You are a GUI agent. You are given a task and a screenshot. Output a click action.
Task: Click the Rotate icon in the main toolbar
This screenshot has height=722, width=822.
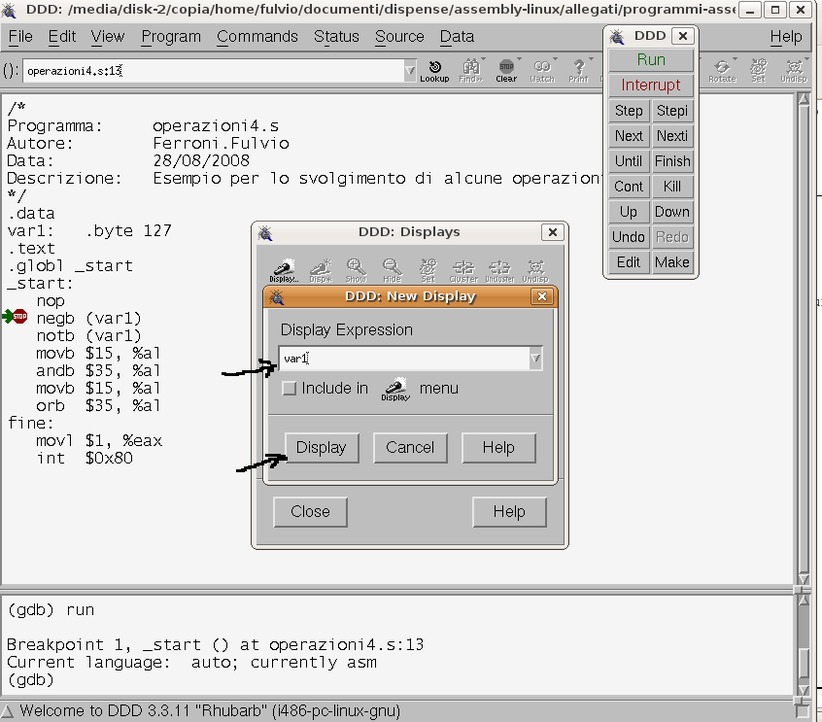coord(722,71)
